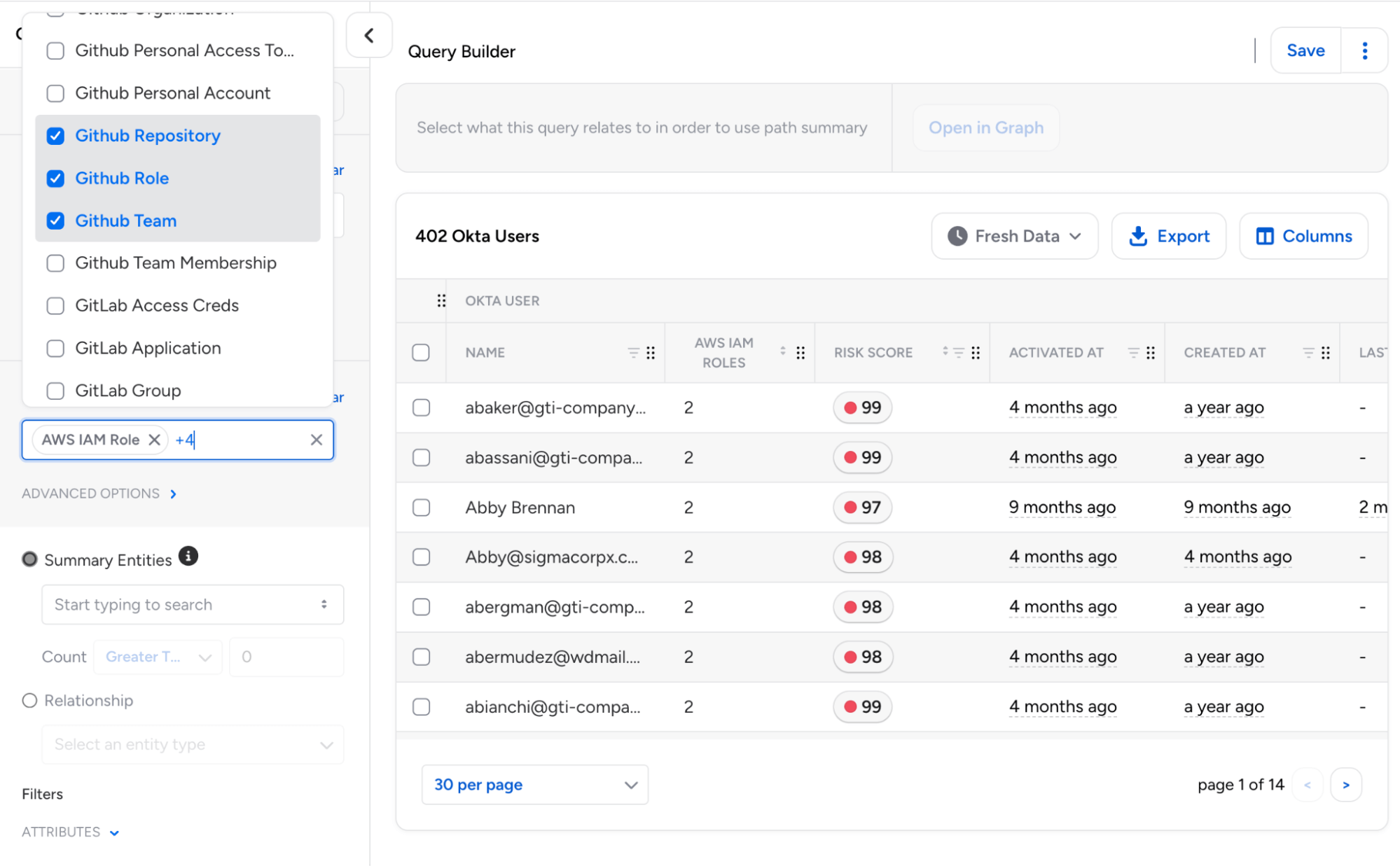
Task: Click the Save button
Action: click(1305, 50)
